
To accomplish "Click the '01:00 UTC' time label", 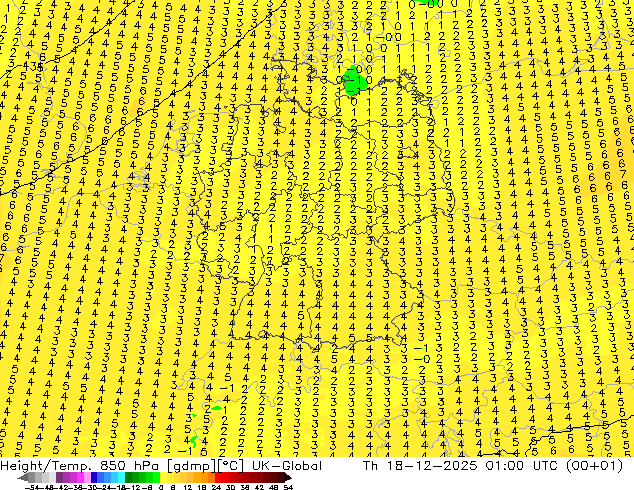I will [x=523, y=466].
